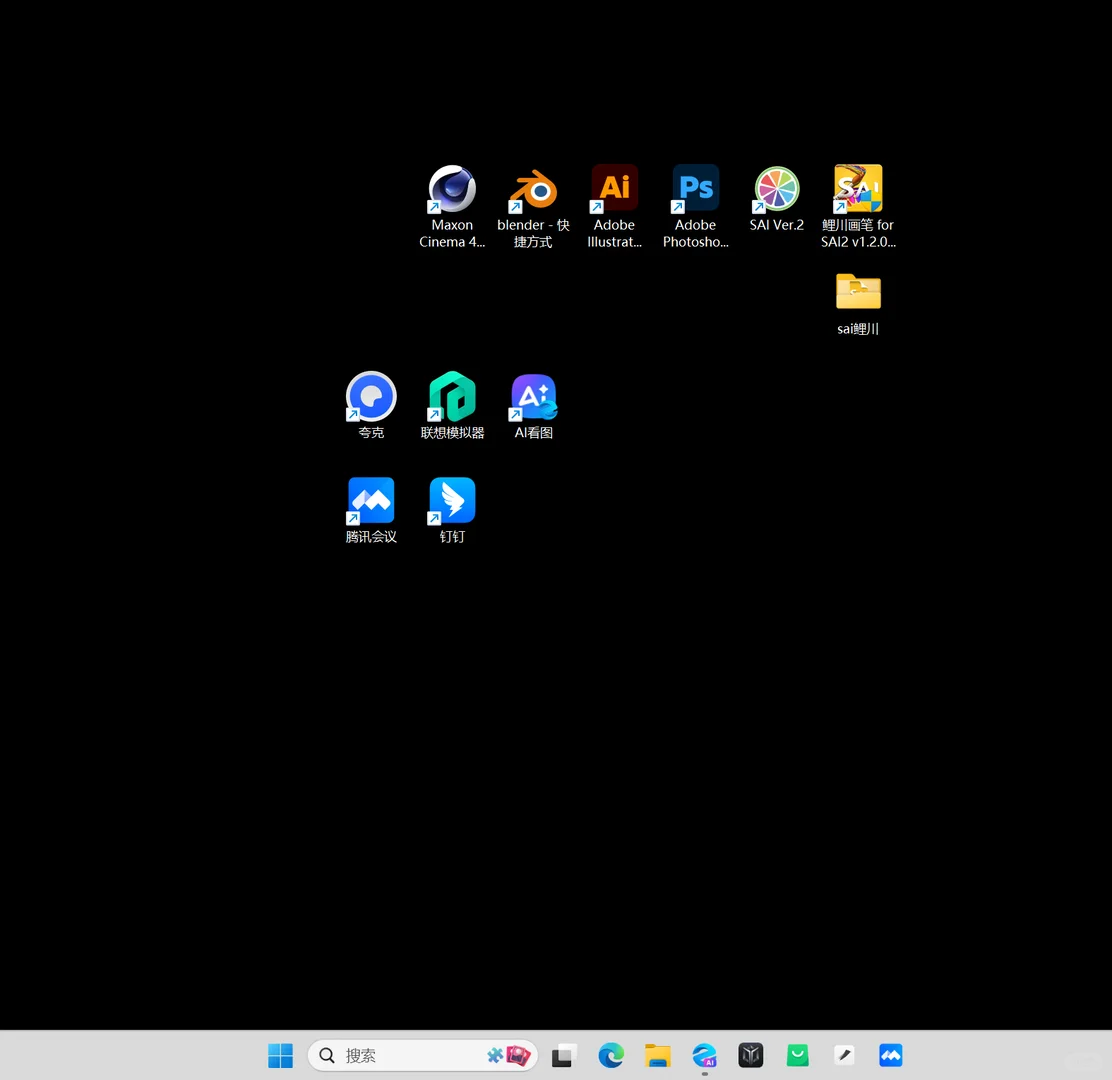Select the Adobe Illustrator desktop icon
Screen dimensions: 1112x1080
(x=614, y=206)
